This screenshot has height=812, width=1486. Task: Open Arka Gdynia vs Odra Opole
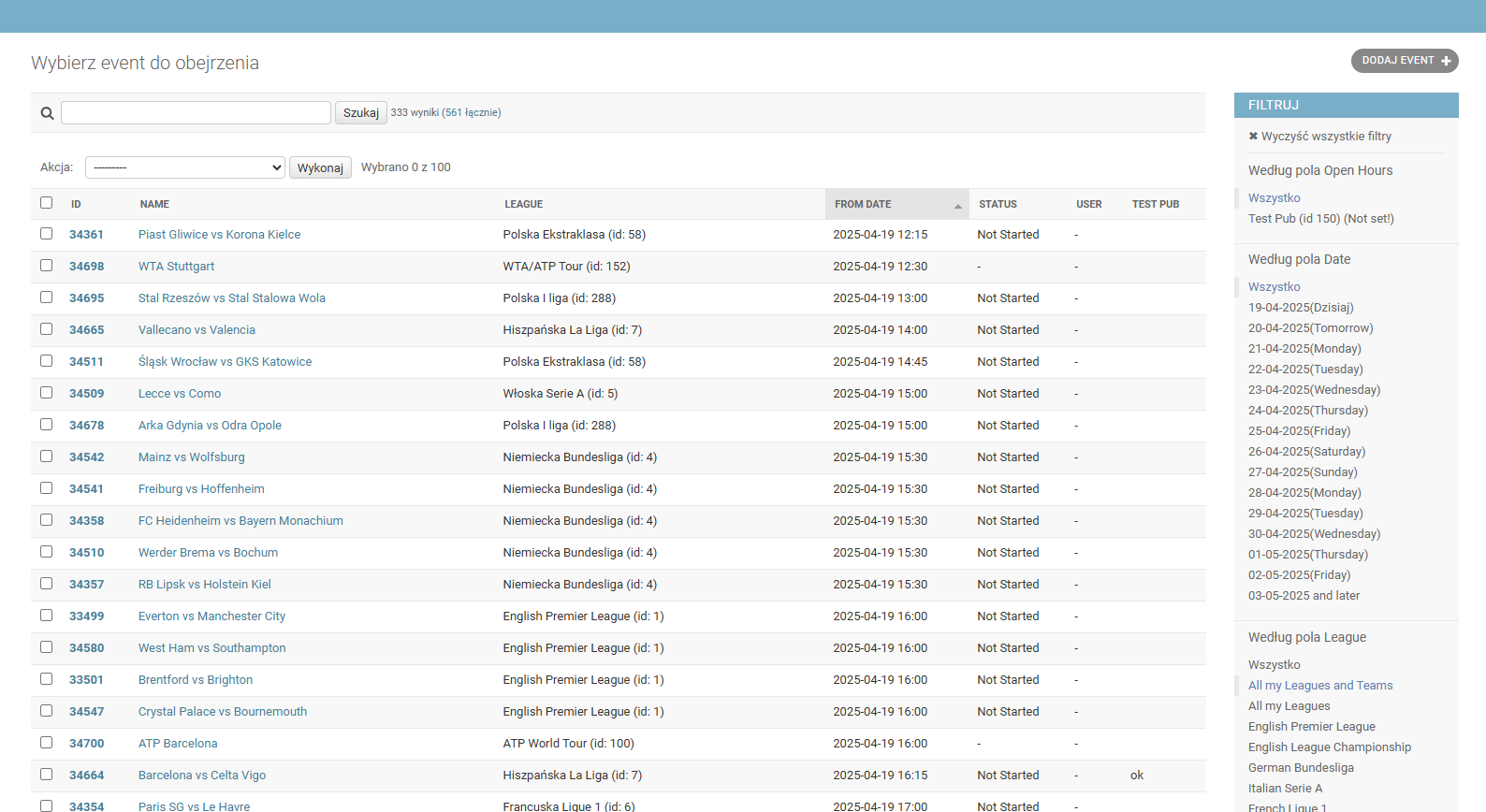point(210,426)
